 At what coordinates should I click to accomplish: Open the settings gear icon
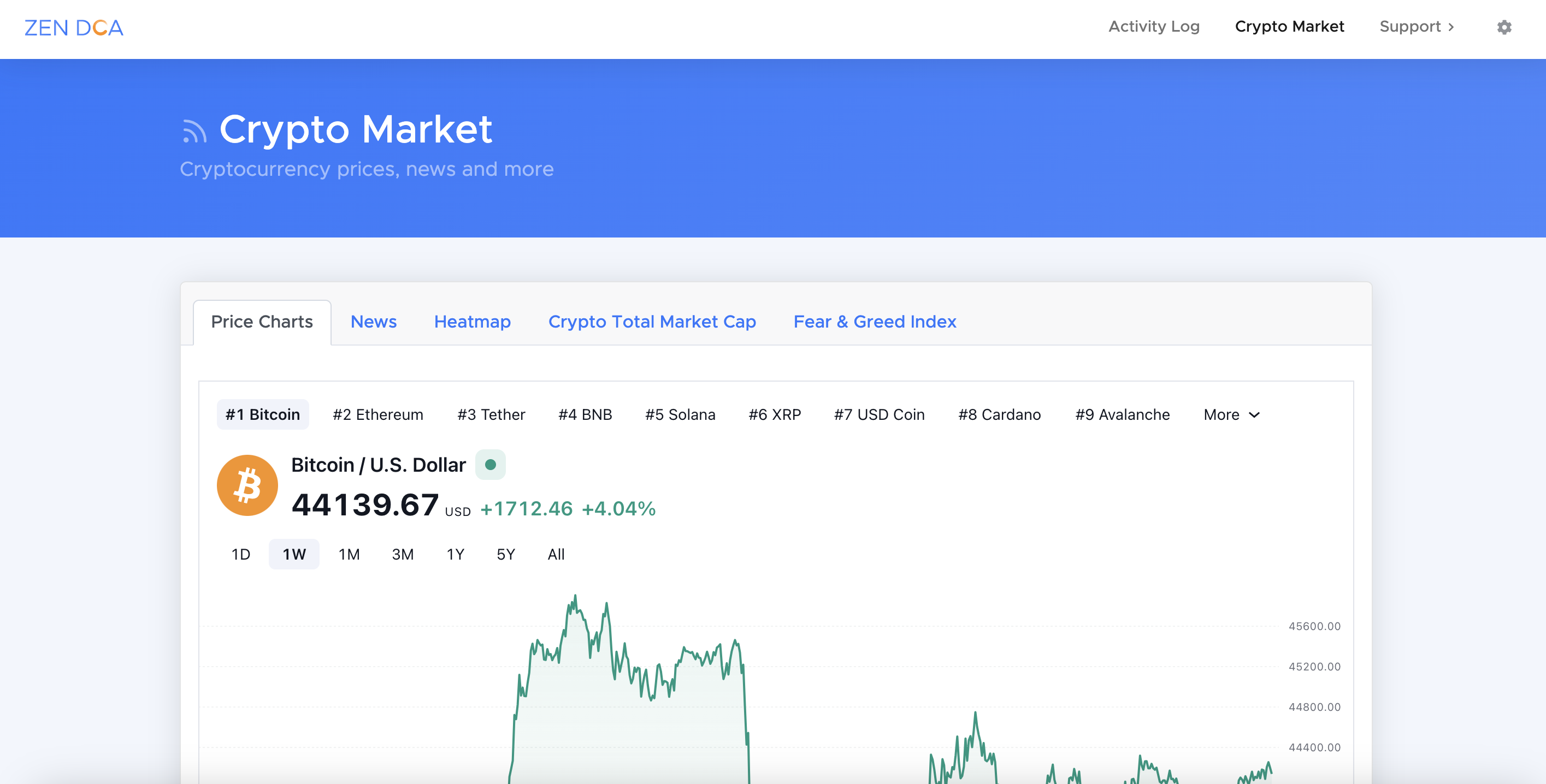pos(1504,27)
